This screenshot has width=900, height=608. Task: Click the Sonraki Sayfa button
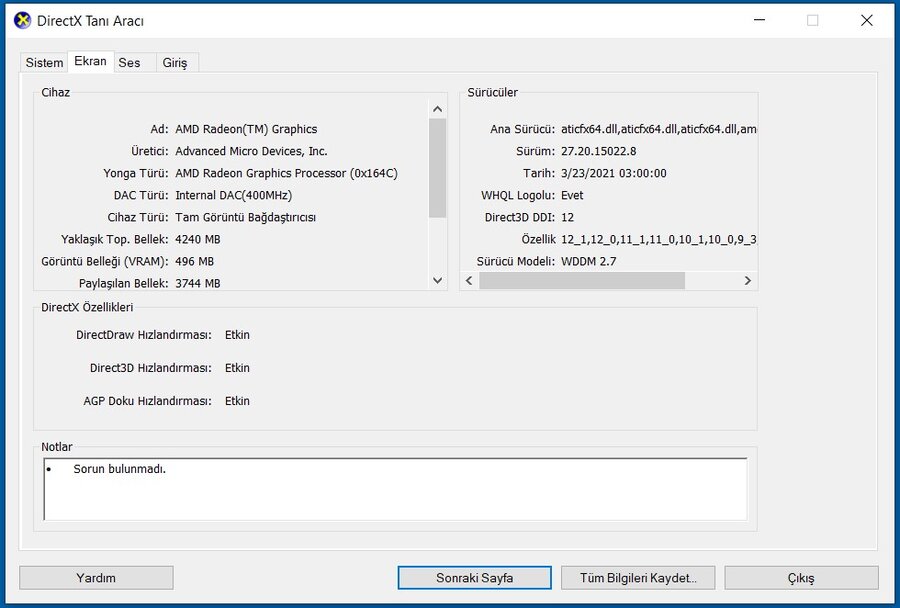pyautogui.click(x=475, y=578)
